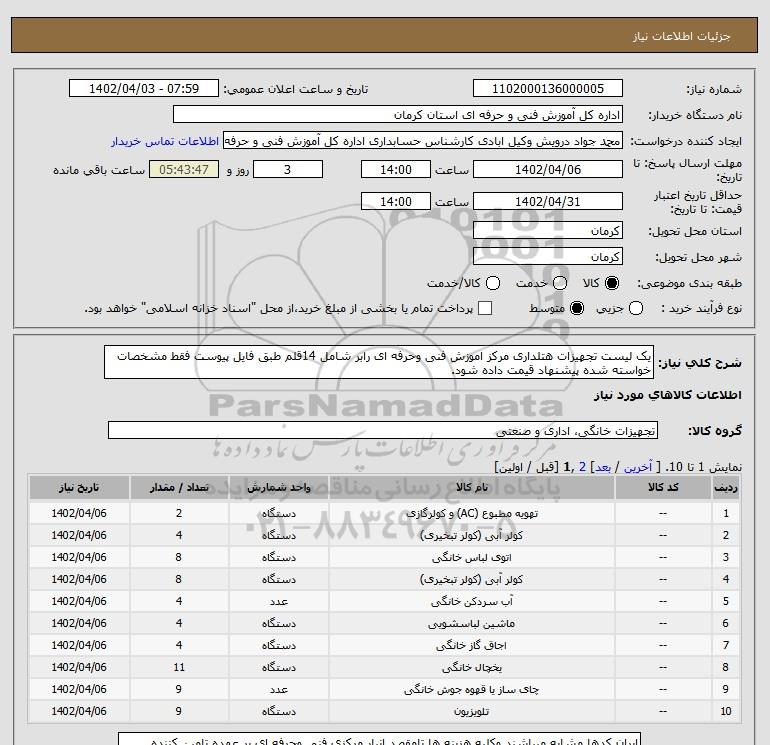Click date 1402/04/06 in تلویزیون row
770x745 pixels.
point(79,712)
